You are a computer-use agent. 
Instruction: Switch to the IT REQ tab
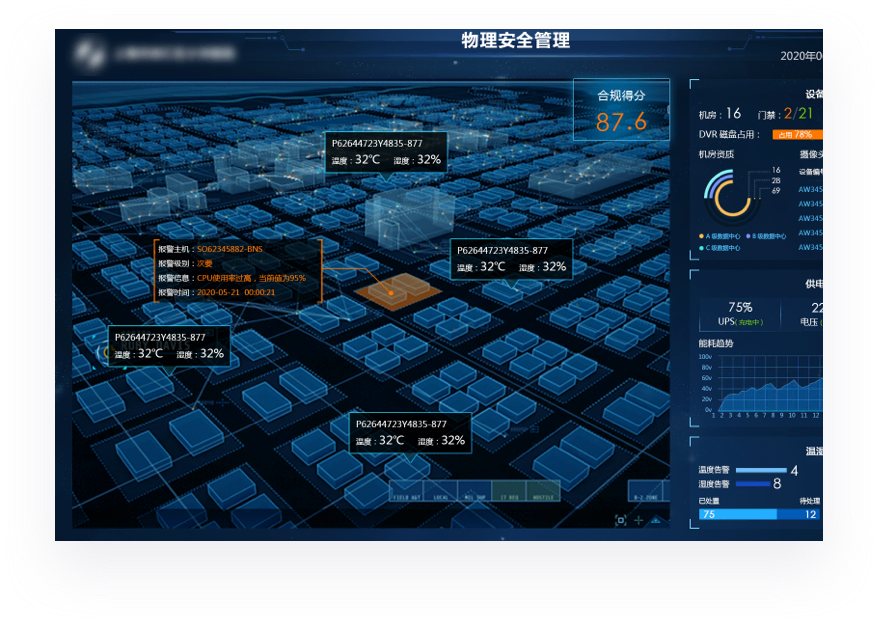tap(508, 494)
